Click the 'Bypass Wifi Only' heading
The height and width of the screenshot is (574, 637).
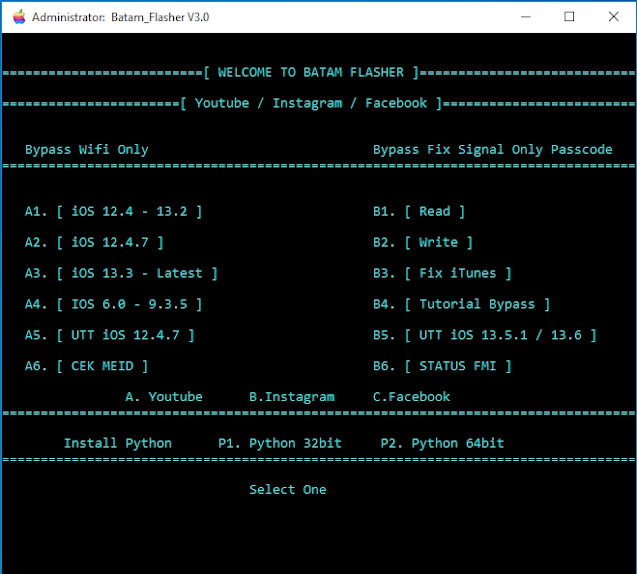point(87,149)
